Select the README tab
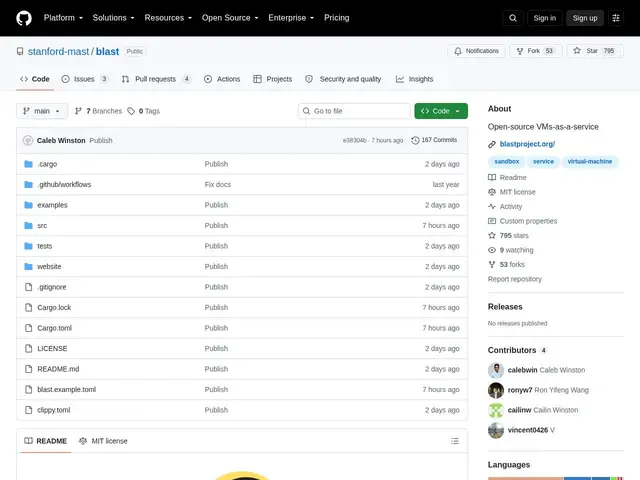 tap(45, 441)
